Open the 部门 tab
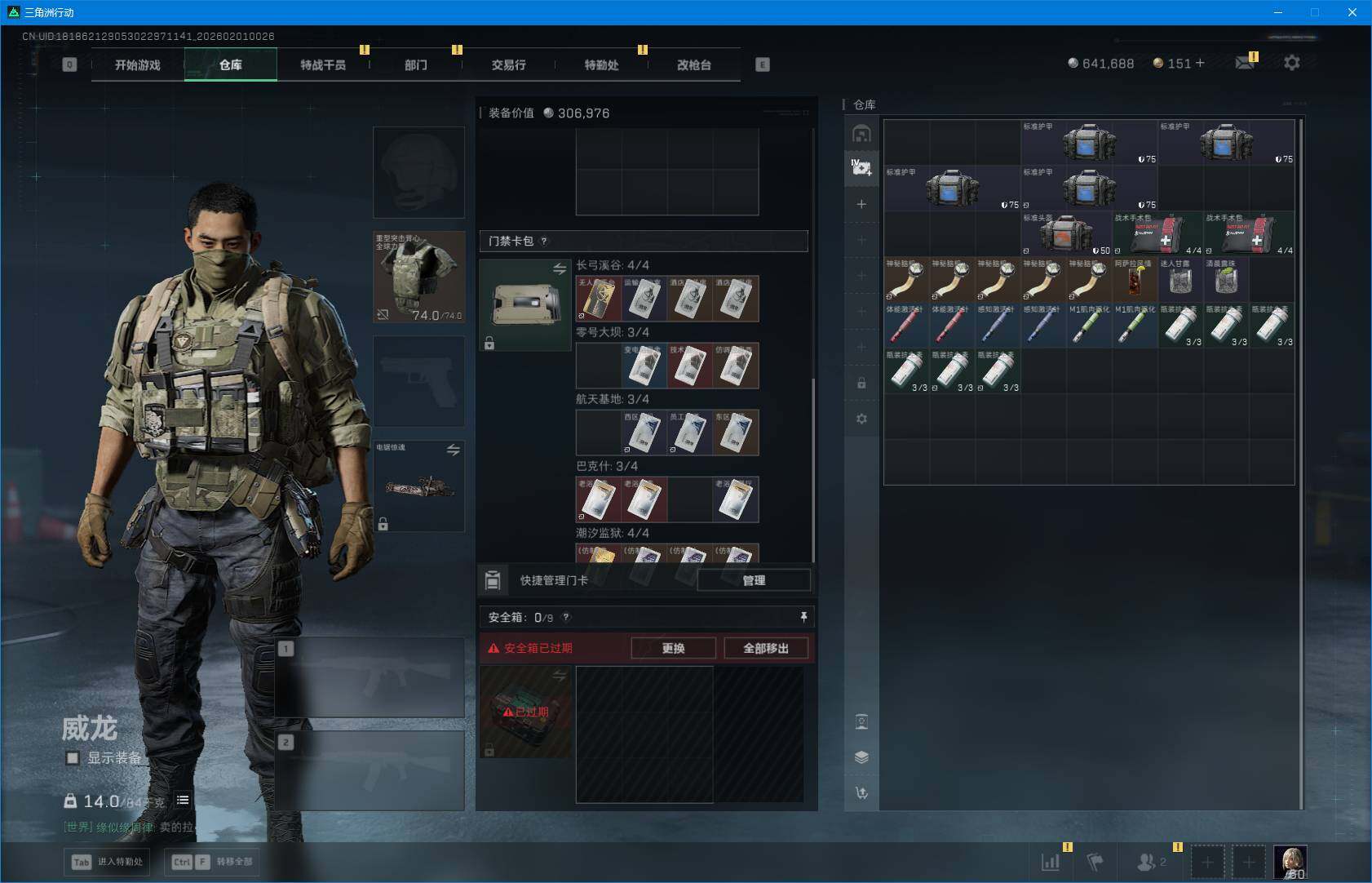This screenshot has height=883, width=1372. click(x=416, y=64)
